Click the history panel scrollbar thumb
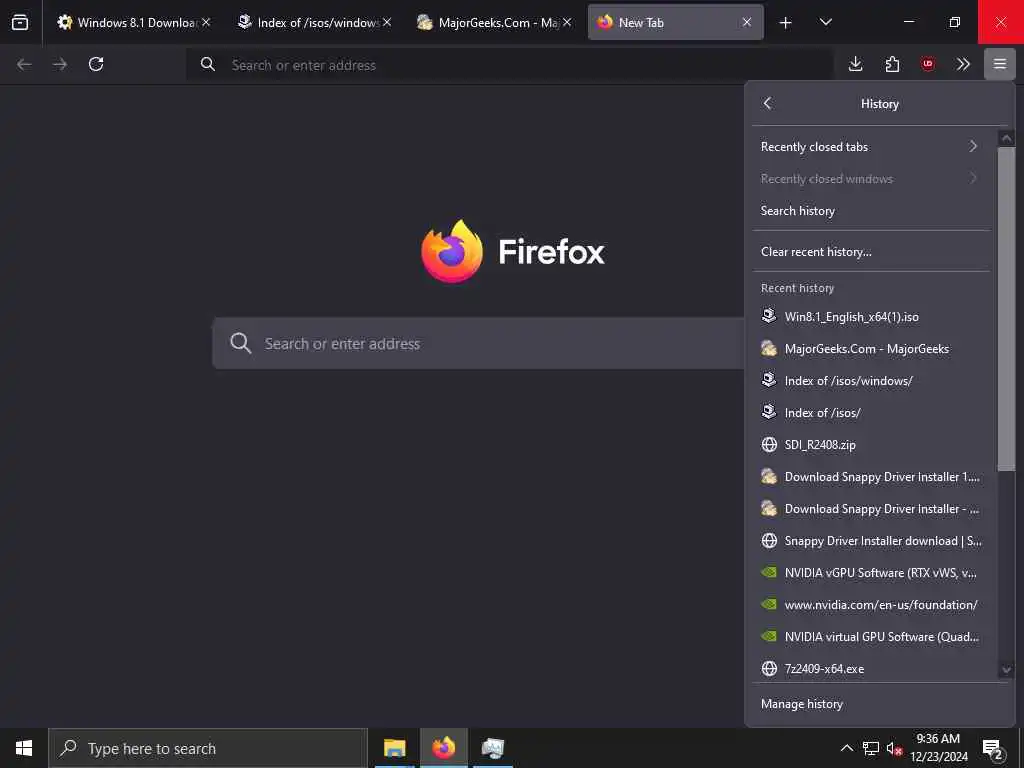This screenshot has width=1024, height=768. point(1006,308)
